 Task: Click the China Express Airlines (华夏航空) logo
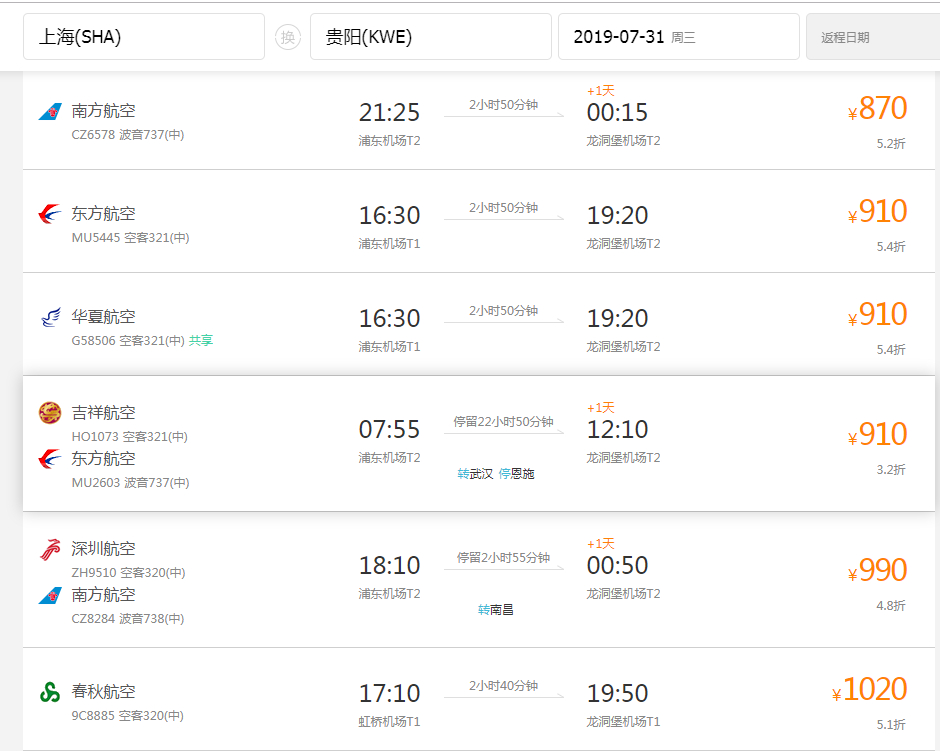[50, 316]
